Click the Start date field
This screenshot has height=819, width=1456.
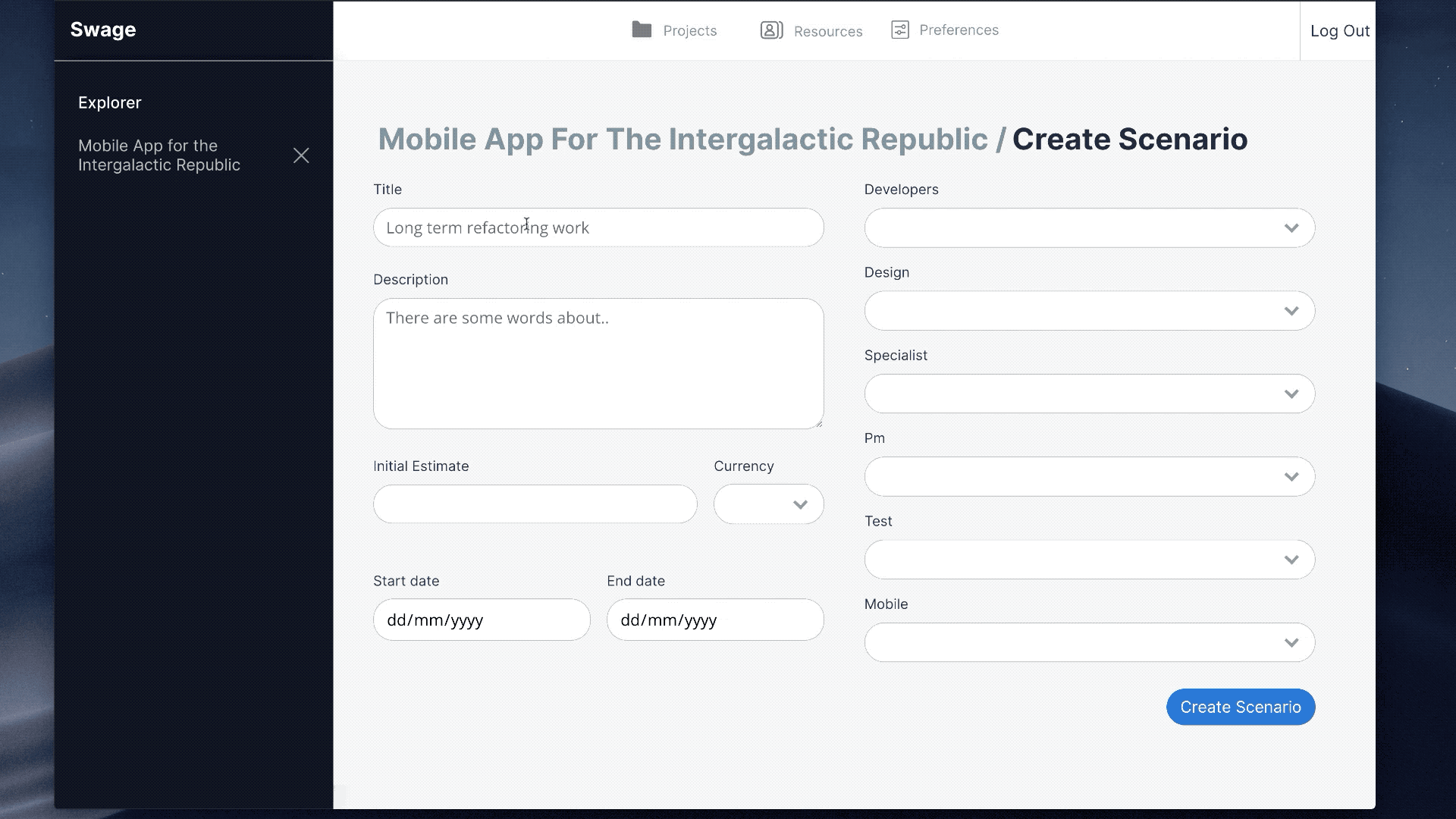pyautogui.click(x=481, y=620)
